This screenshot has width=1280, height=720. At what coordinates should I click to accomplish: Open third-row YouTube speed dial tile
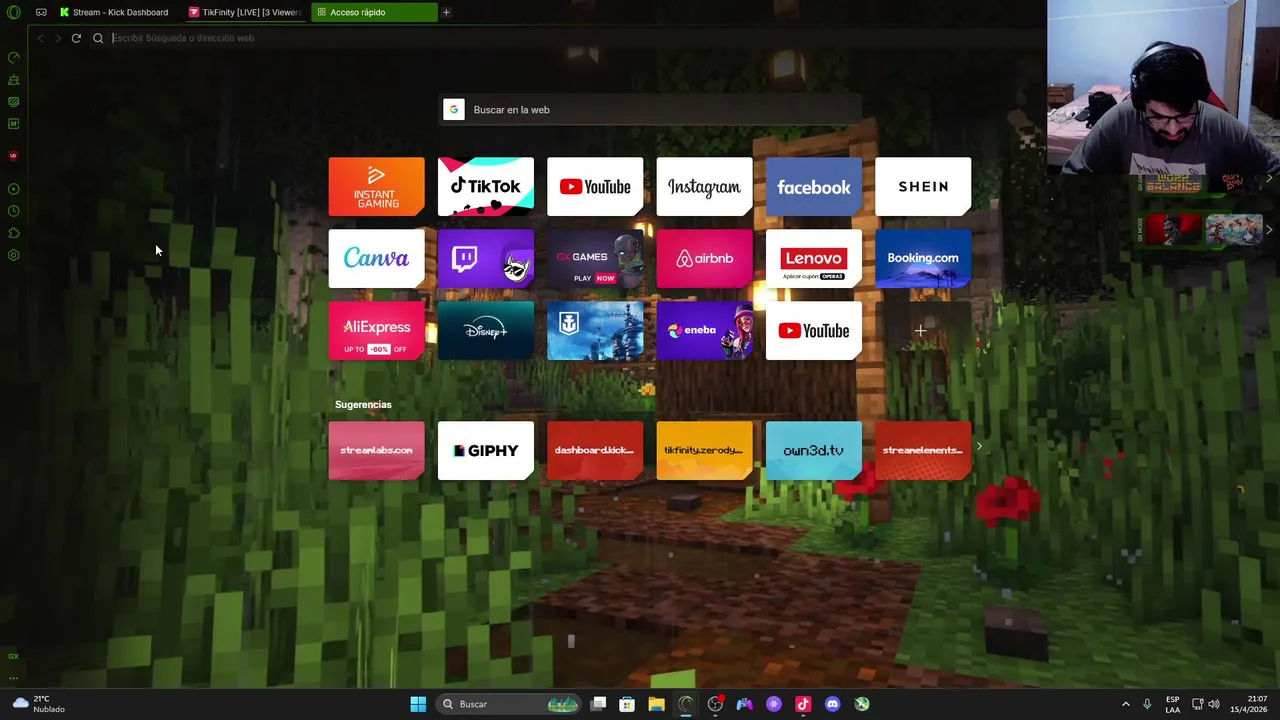(814, 331)
